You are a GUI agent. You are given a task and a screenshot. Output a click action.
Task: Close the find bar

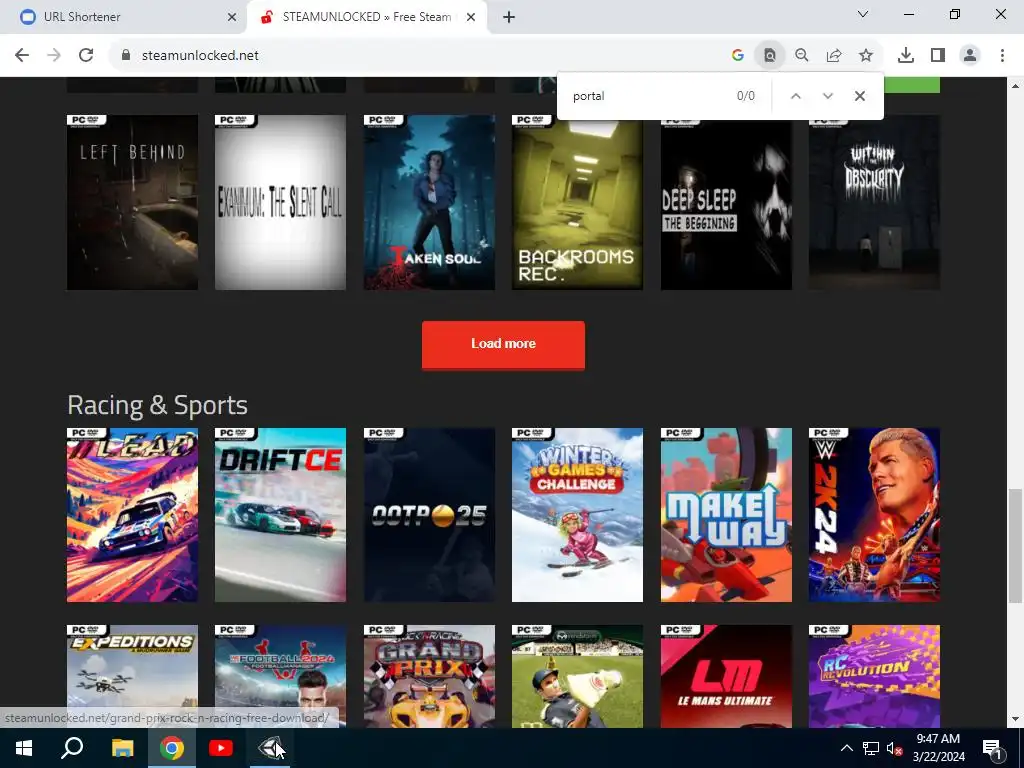coord(860,96)
